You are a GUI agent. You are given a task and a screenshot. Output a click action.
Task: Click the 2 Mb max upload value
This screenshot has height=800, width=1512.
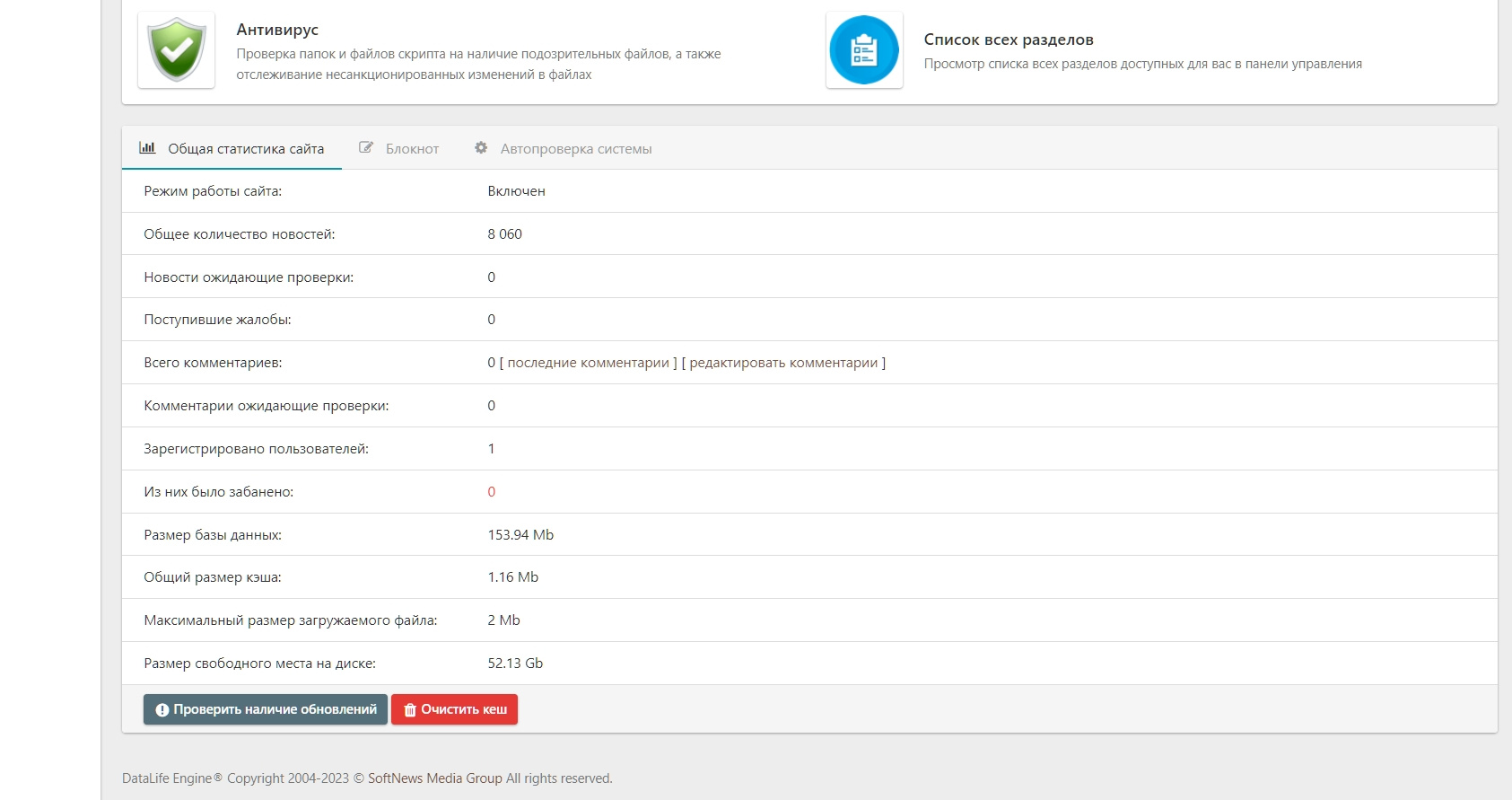click(x=504, y=620)
